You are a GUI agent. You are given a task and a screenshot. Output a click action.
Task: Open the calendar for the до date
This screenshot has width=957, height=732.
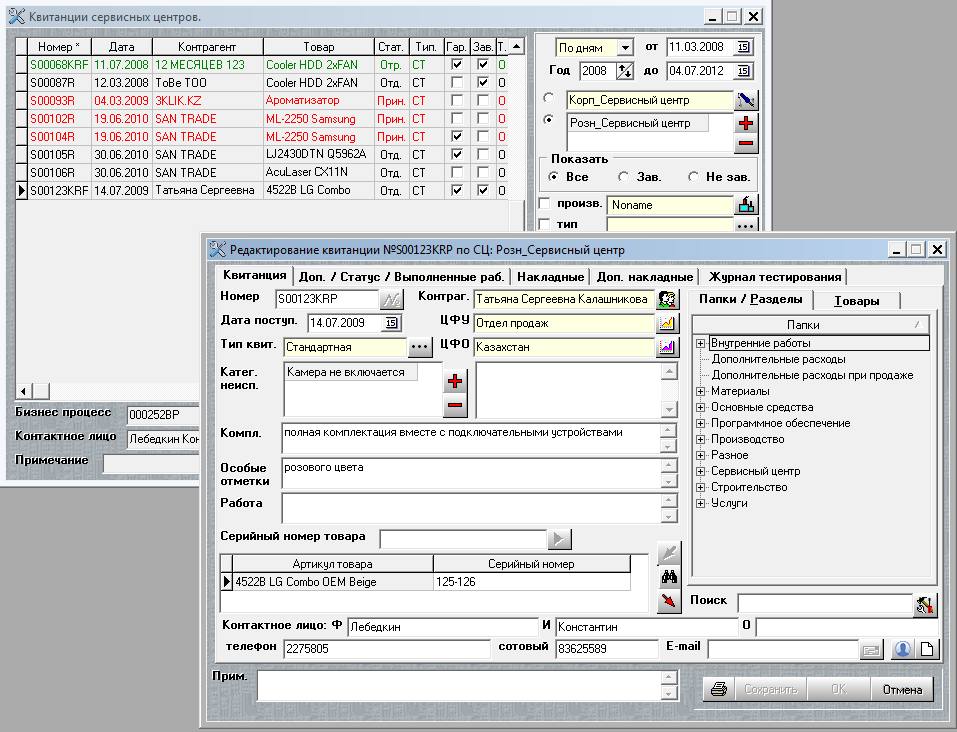743,71
